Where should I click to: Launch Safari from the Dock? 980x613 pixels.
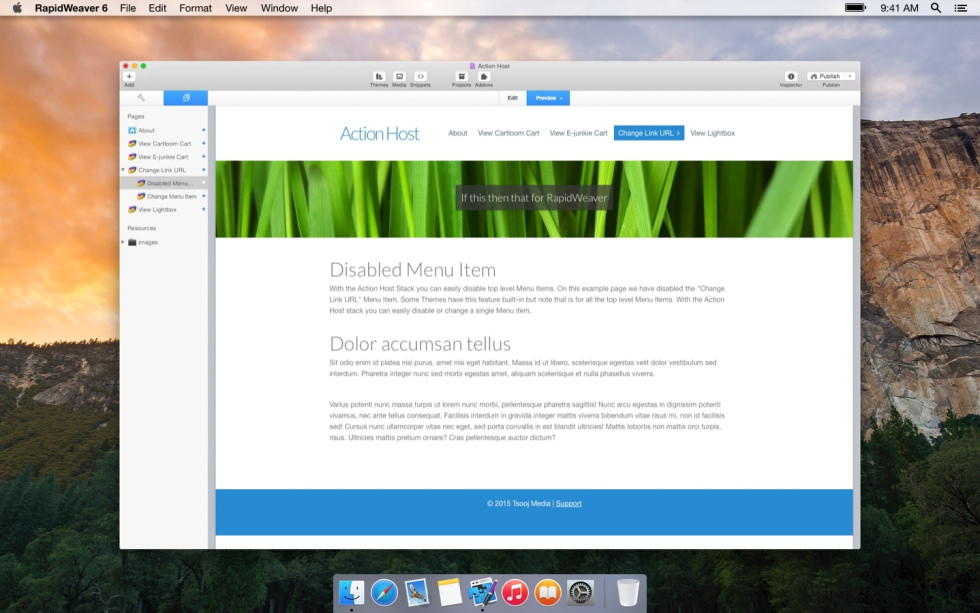click(x=384, y=592)
